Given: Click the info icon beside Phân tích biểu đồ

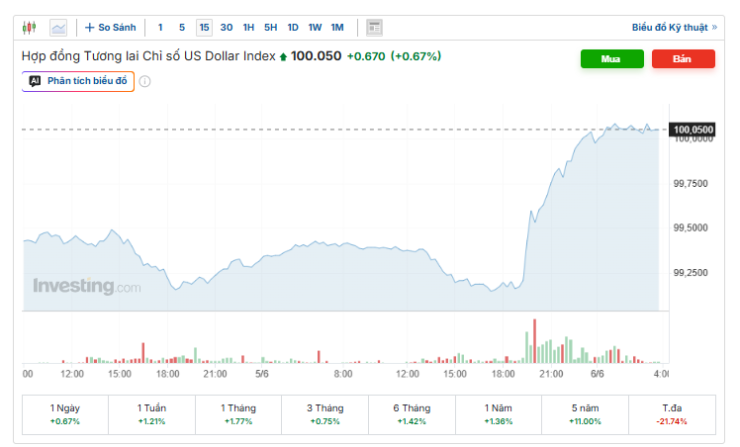Looking at the screenshot, I should click(145, 82).
